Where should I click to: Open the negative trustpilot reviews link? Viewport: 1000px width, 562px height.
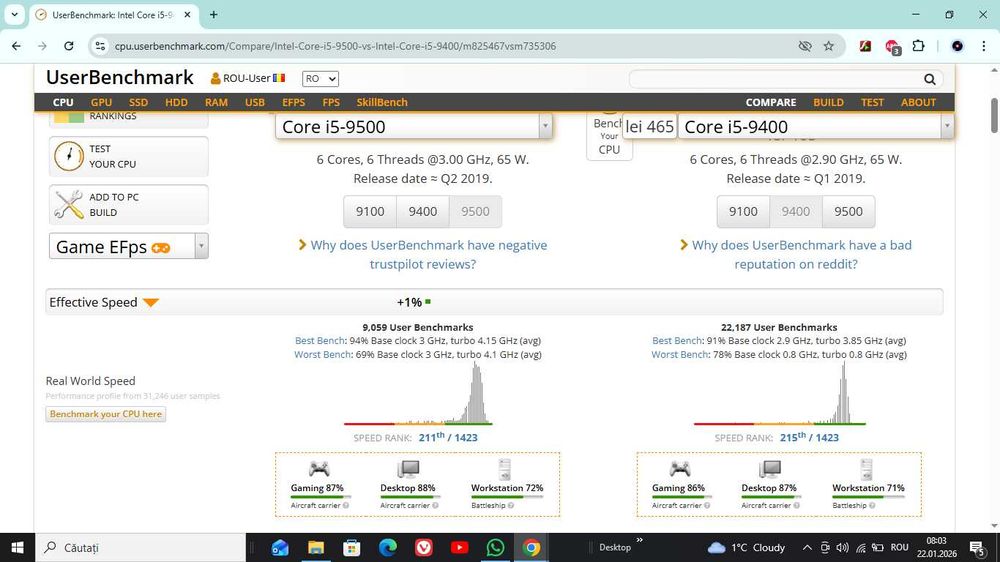pyautogui.click(x=429, y=255)
